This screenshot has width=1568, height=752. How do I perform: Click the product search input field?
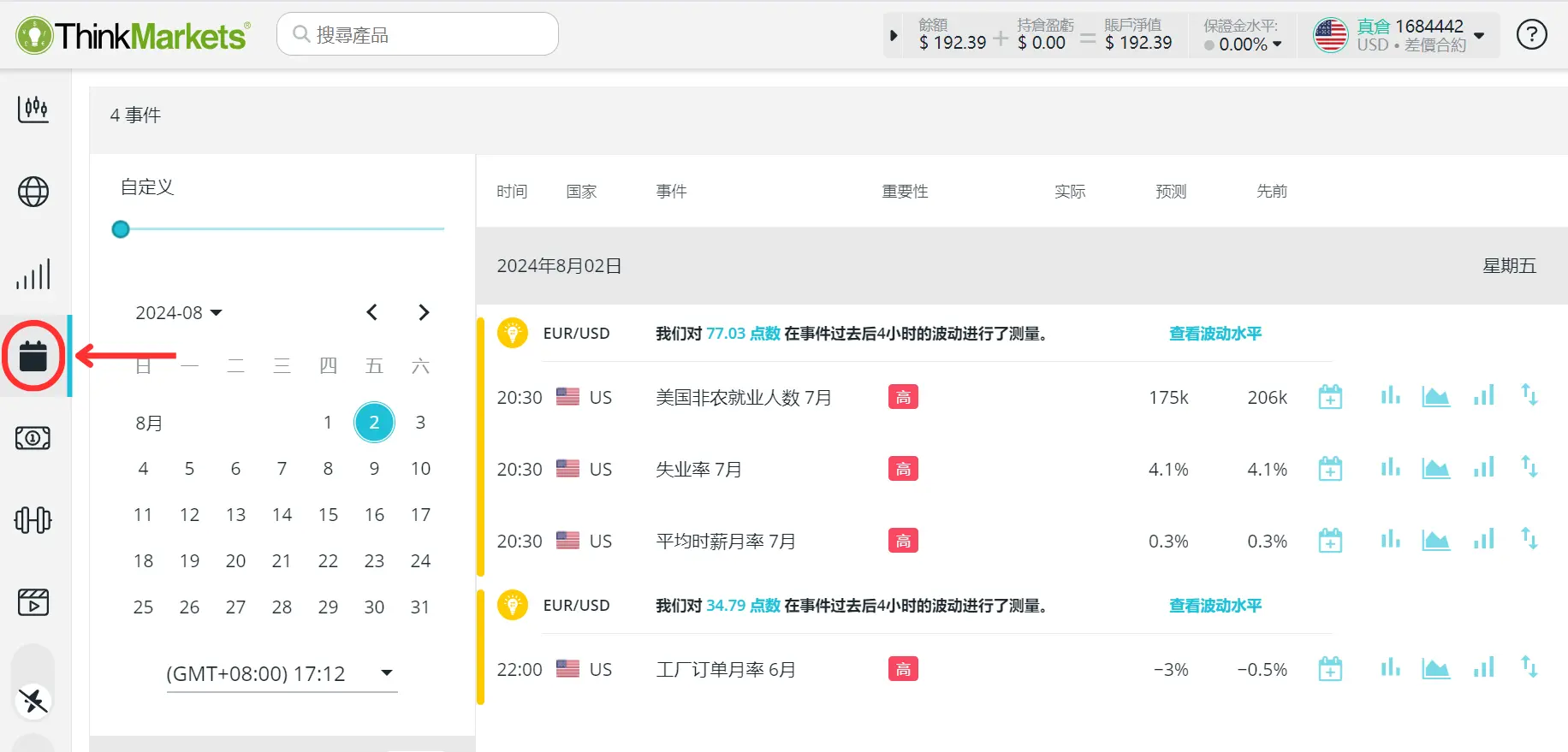(418, 34)
